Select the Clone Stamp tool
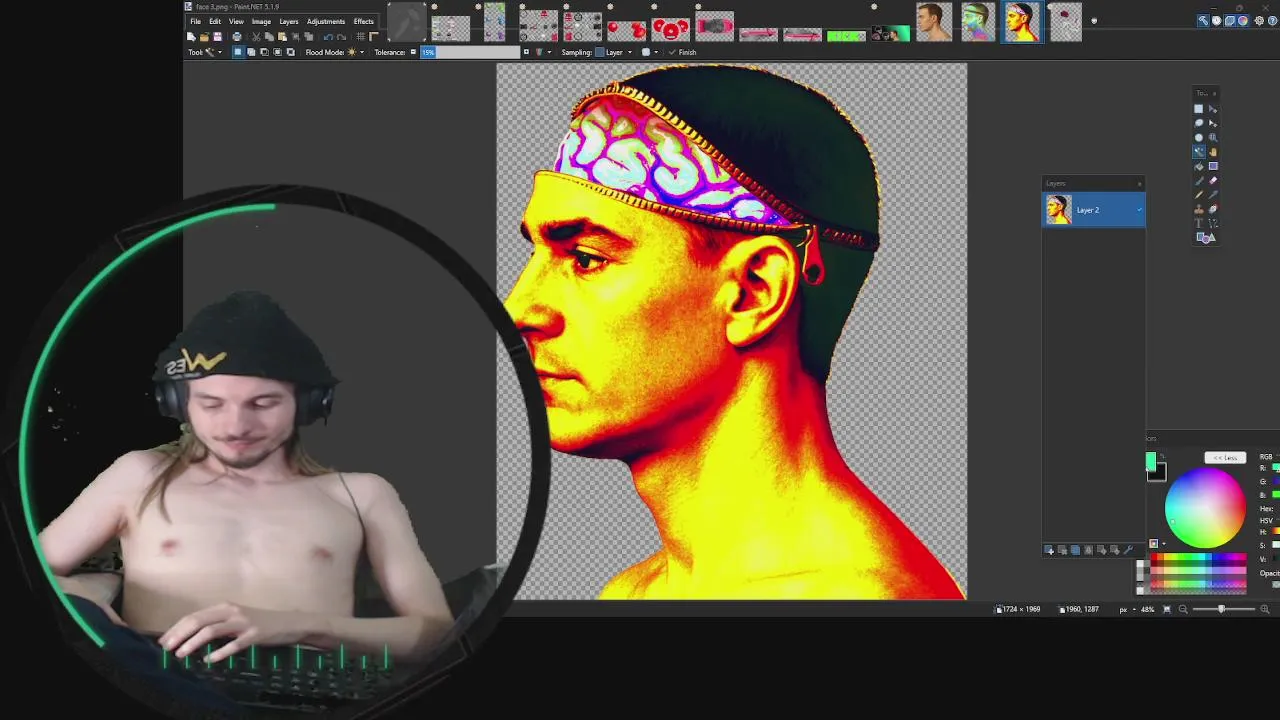The image size is (1280, 720). [1199, 209]
